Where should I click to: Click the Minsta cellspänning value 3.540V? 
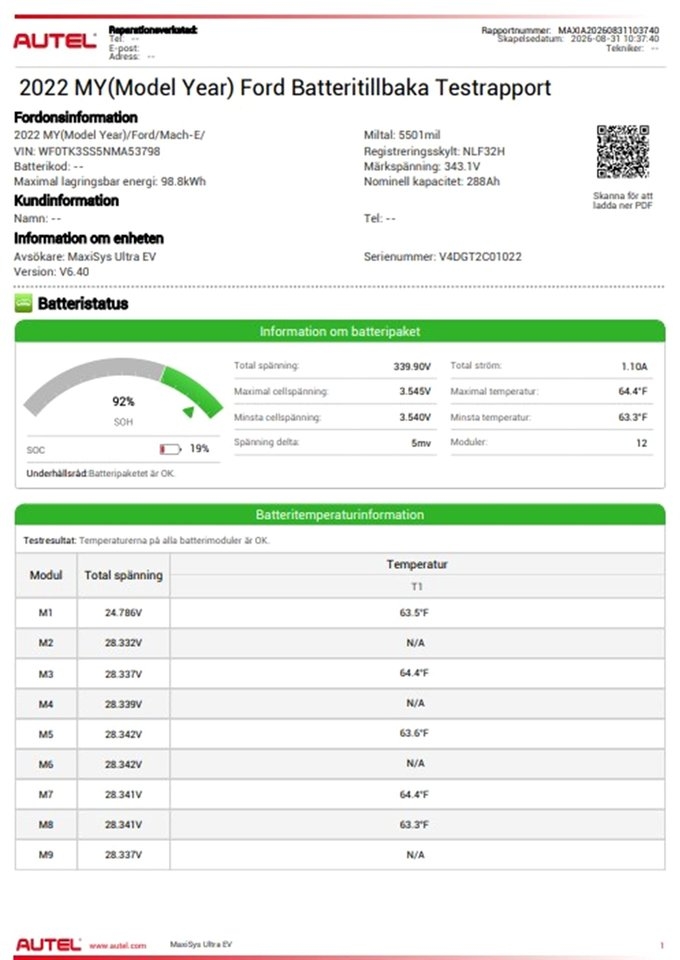click(415, 417)
